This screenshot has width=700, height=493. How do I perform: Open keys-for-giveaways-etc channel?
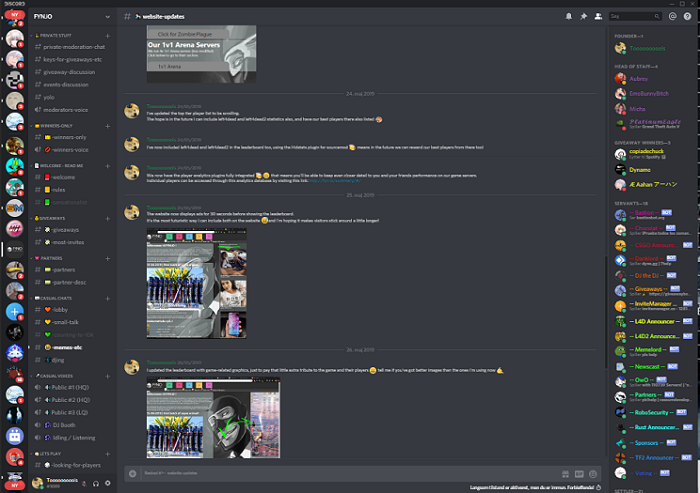(72, 59)
